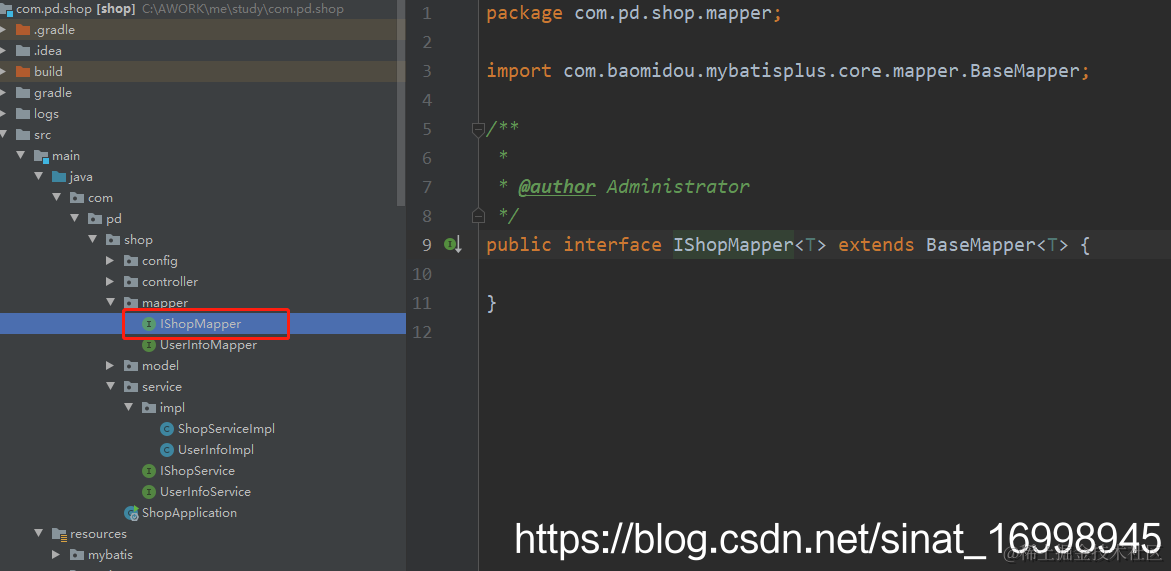Click line number 9 in gutter
1171x571 pixels.
[426, 245]
